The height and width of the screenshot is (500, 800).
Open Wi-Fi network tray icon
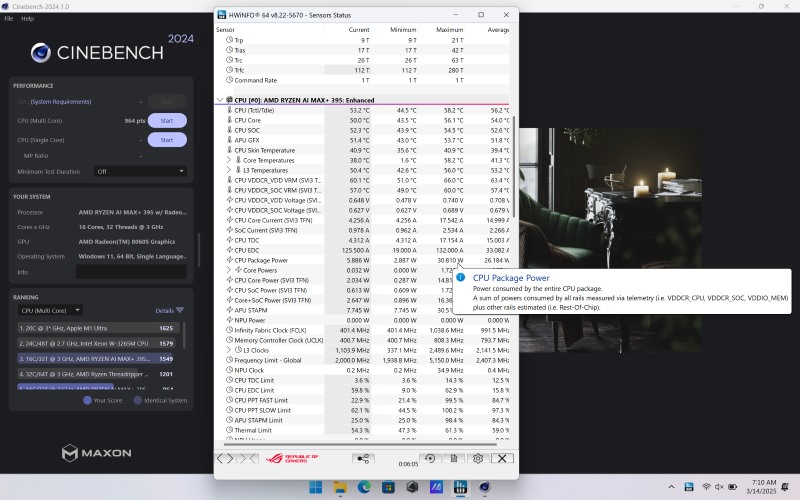(x=706, y=487)
